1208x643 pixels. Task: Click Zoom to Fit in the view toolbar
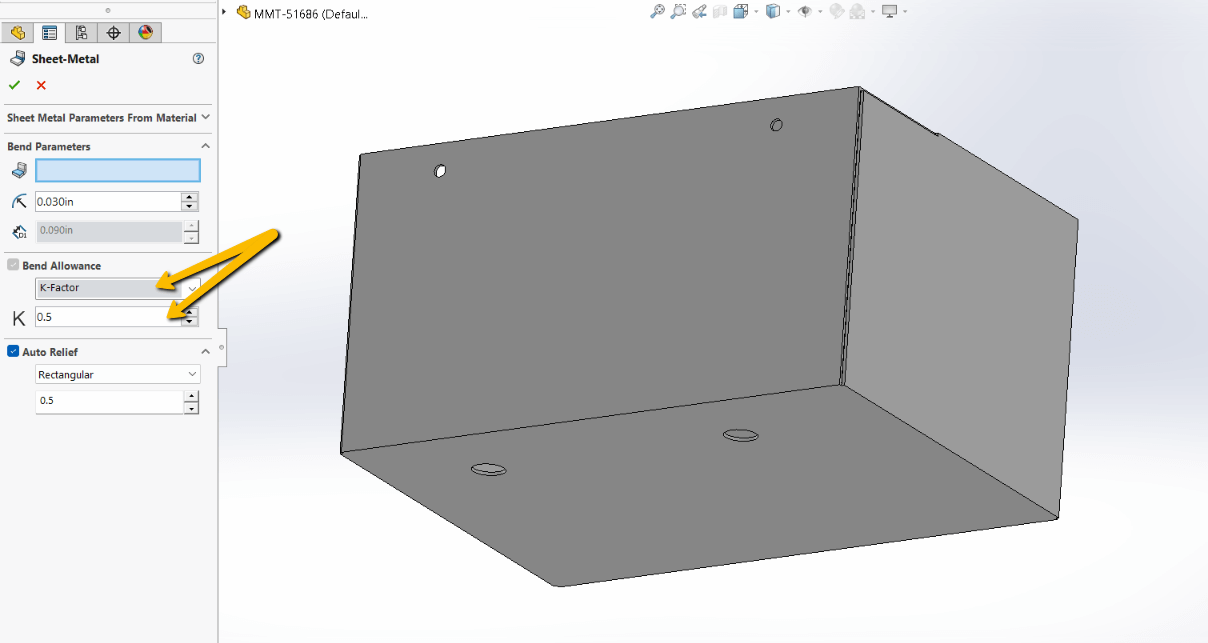(657, 11)
